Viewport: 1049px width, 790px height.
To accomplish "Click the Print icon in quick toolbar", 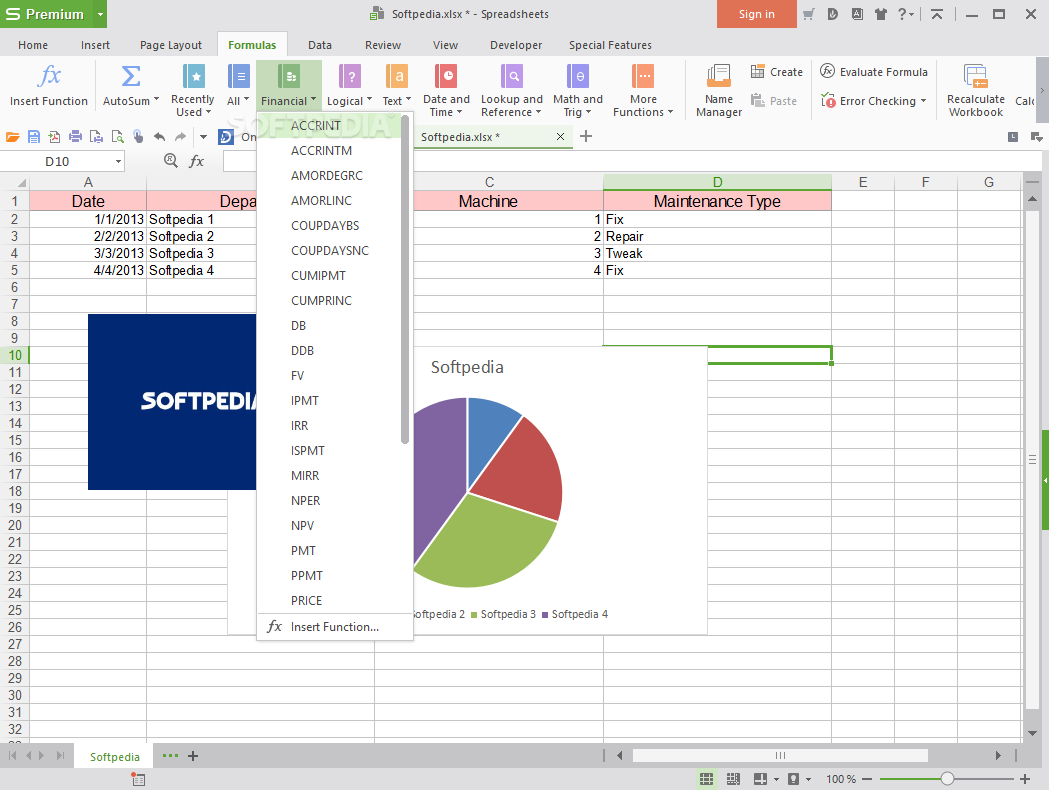I will pyautogui.click(x=76, y=137).
